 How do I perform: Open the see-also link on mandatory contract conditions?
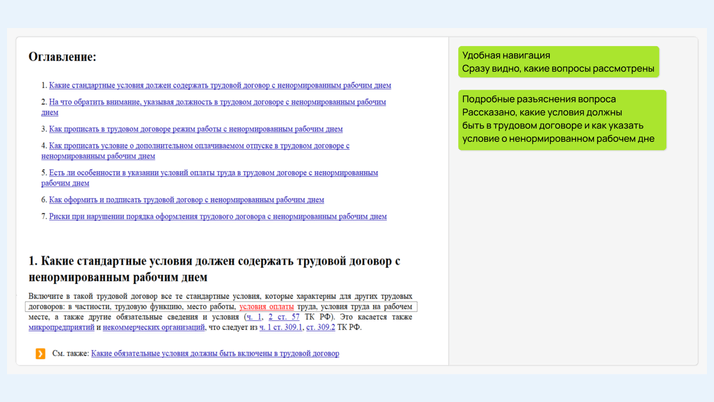coord(215,353)
